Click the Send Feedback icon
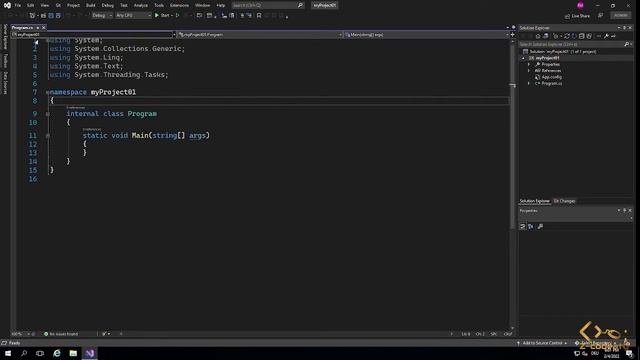 click(600, 16)
